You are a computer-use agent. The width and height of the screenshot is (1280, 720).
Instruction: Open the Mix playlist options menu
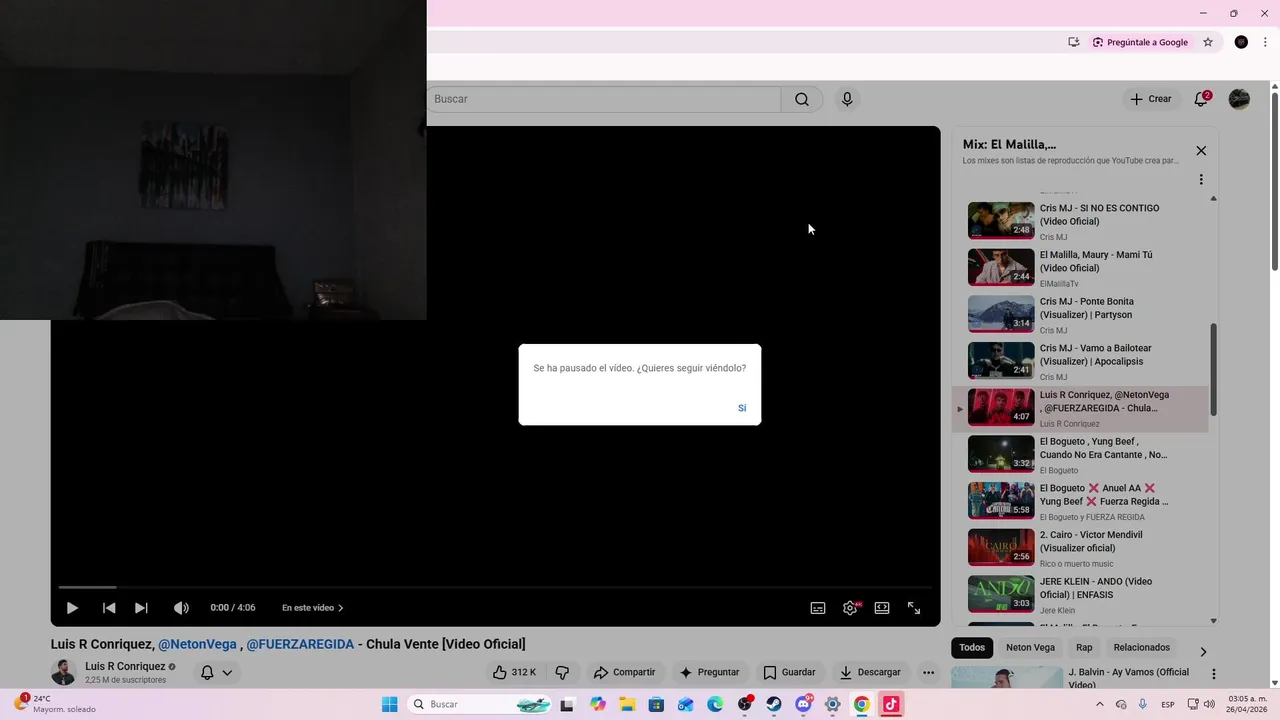click(1201, 180)
